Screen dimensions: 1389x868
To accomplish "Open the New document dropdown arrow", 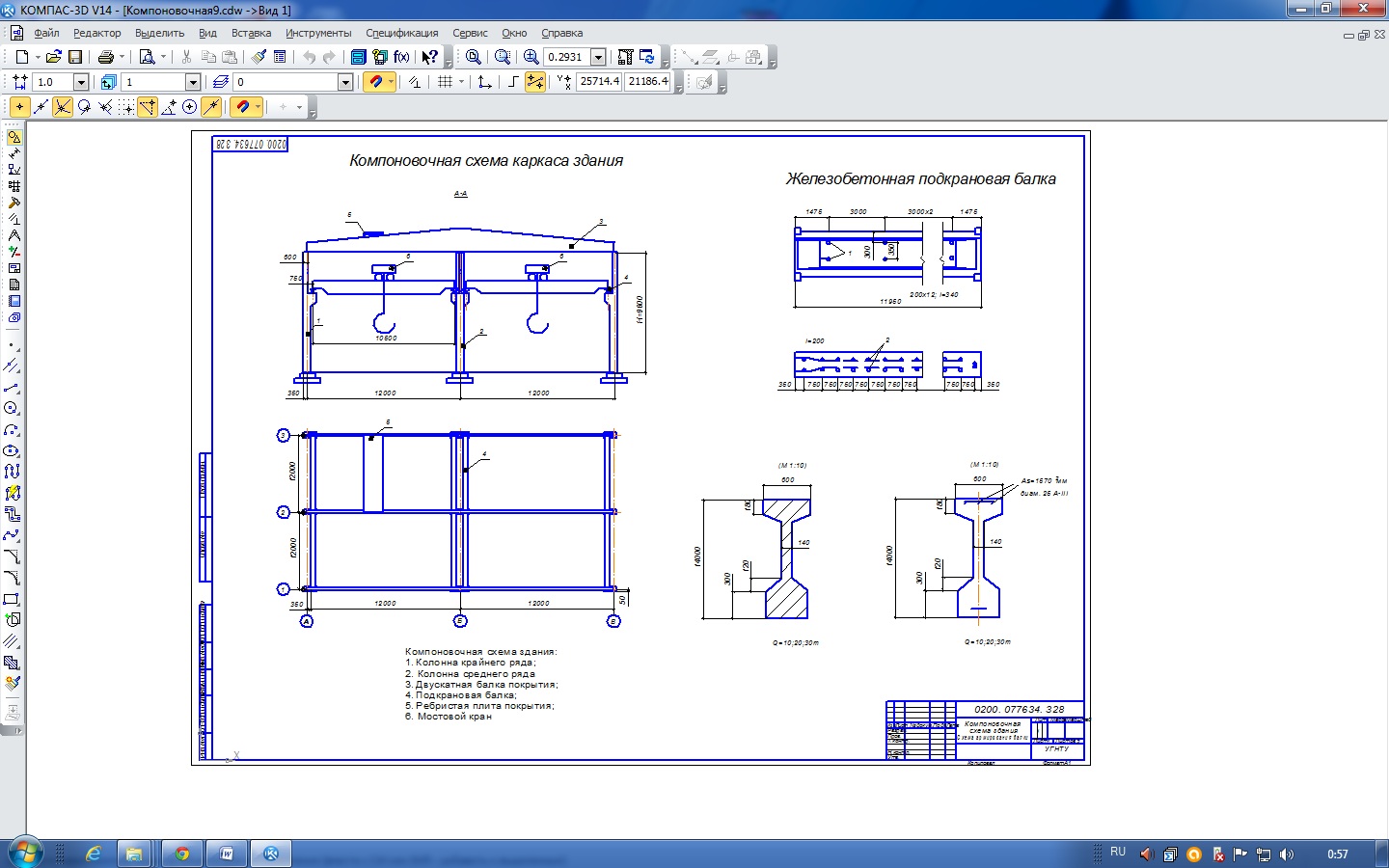I will [x=39, y=57].
